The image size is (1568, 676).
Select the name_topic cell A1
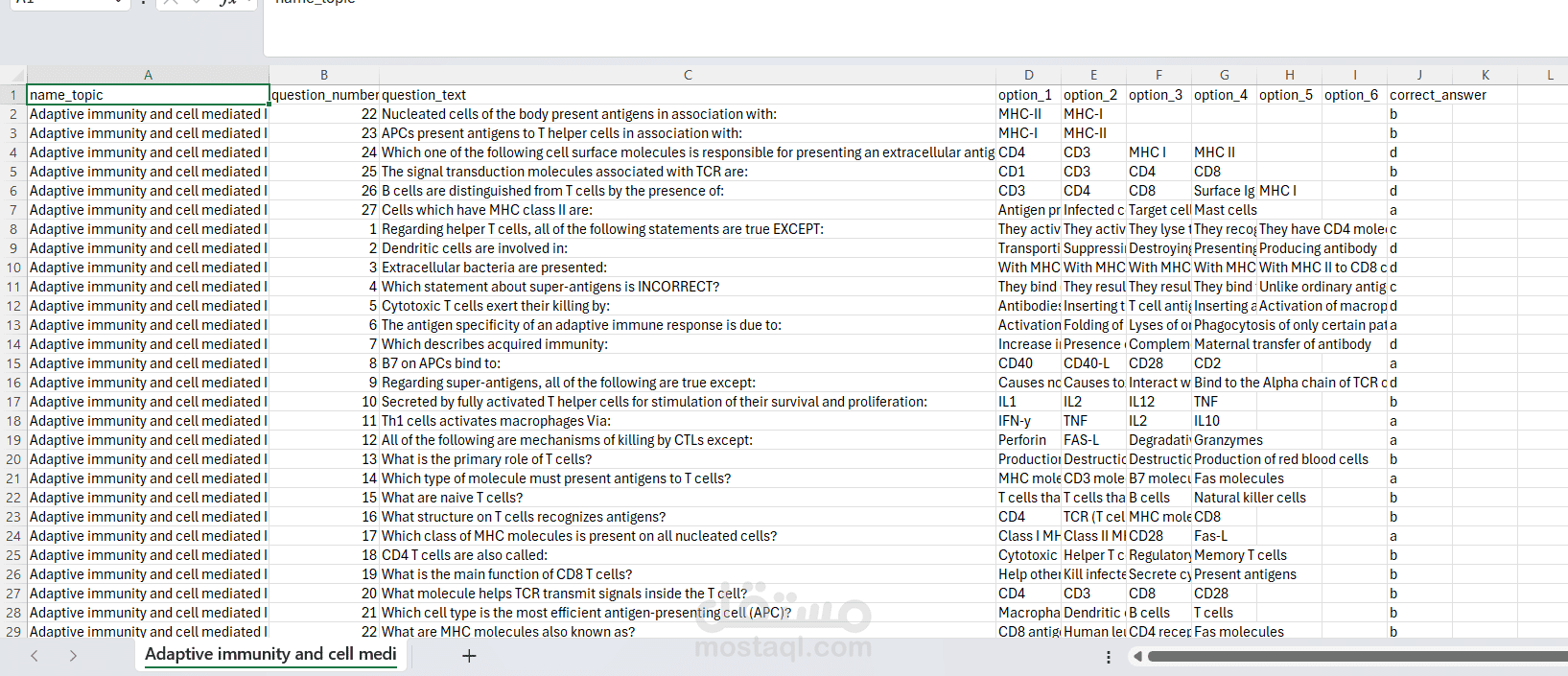148,95
